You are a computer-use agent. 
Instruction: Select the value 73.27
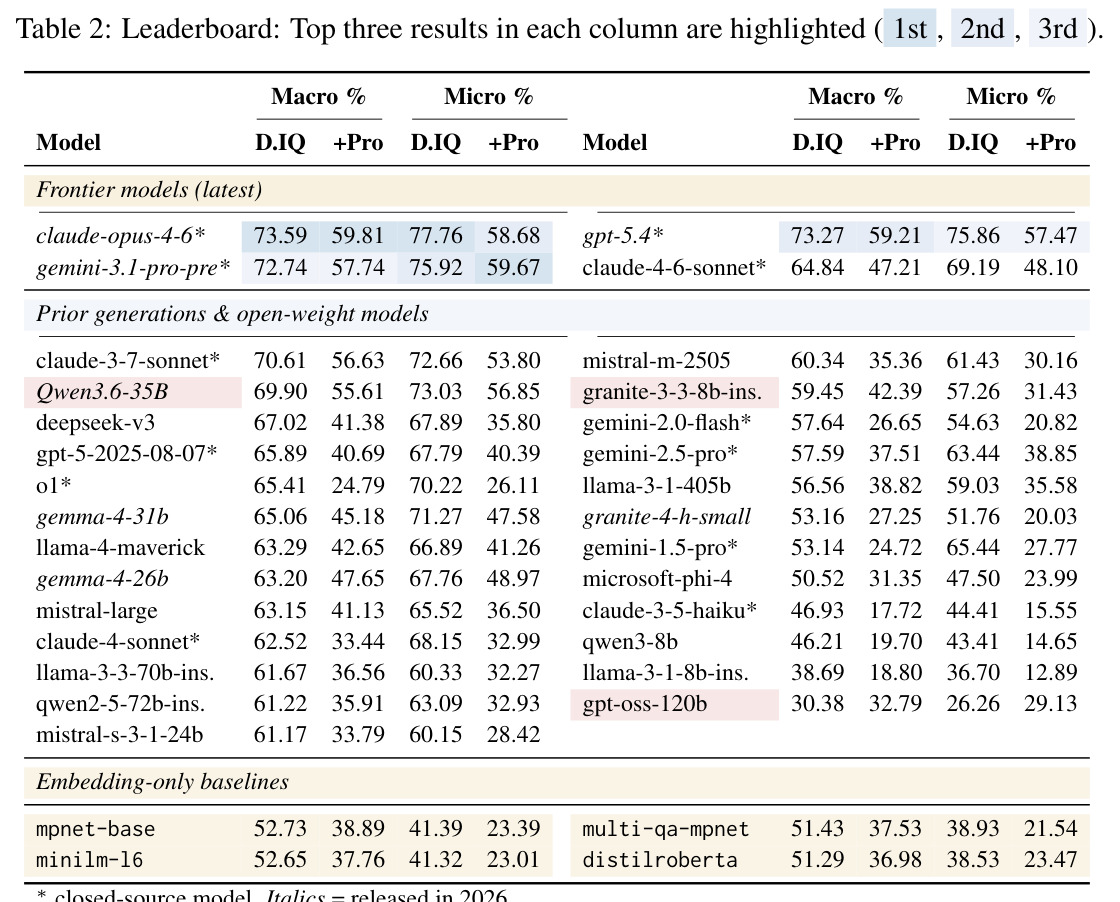(817, 236)
